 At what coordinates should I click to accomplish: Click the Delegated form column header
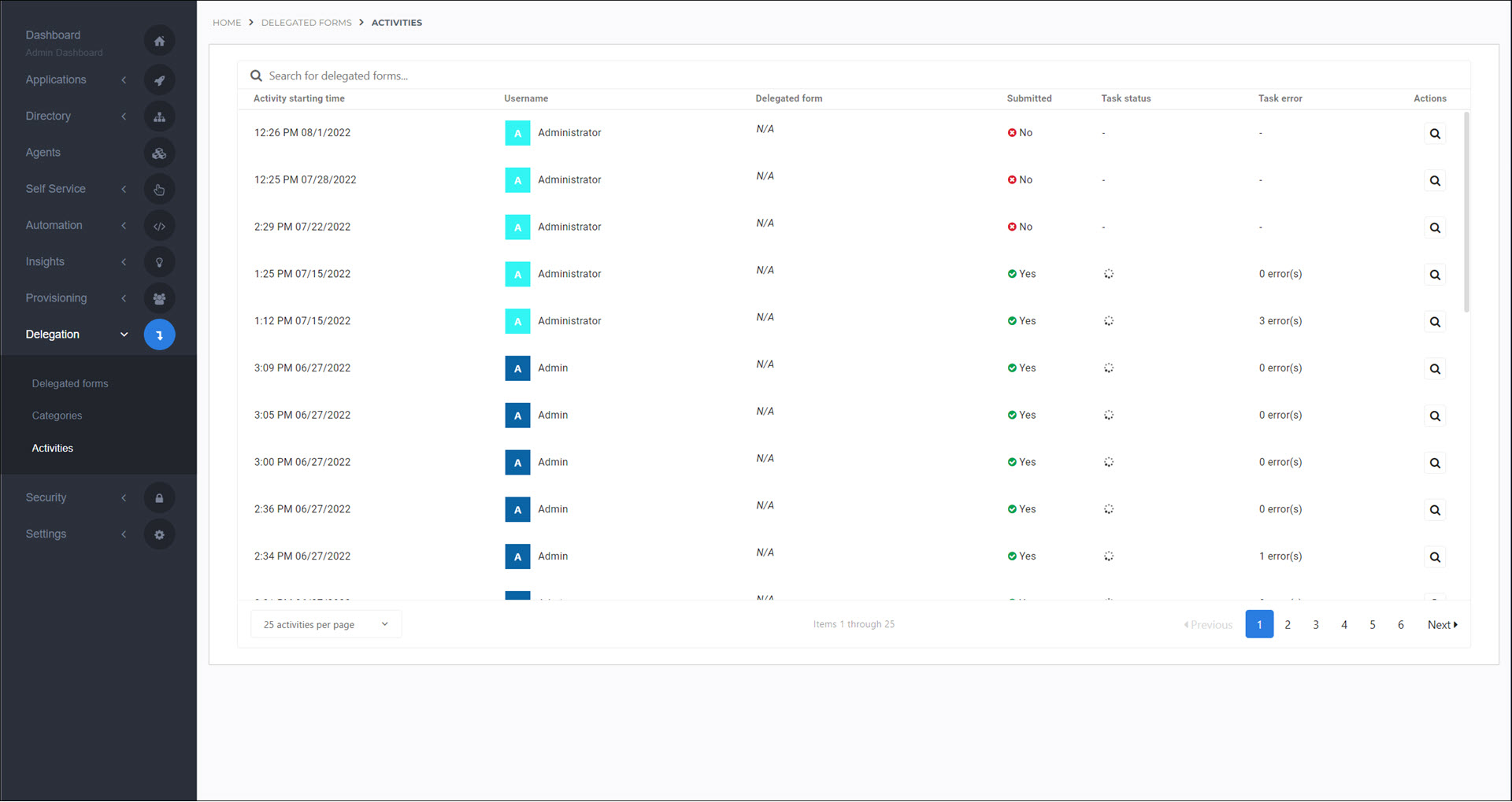[x=789, y=99]
